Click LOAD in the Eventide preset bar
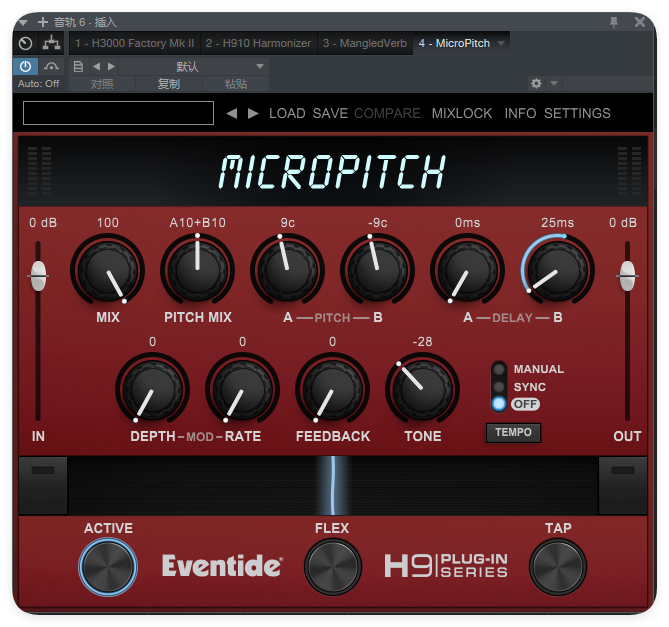 tap(287, 113)
